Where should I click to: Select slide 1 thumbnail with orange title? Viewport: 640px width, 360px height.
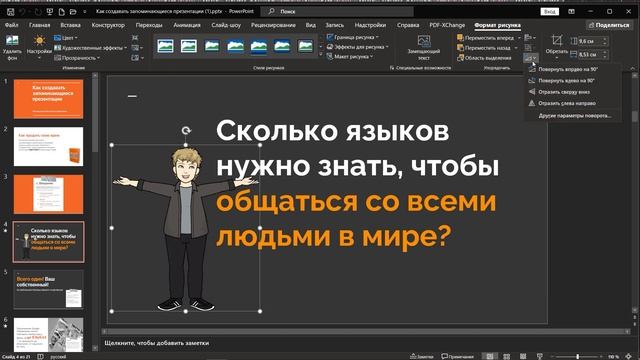pyautogui.click(x=48, y=99)
